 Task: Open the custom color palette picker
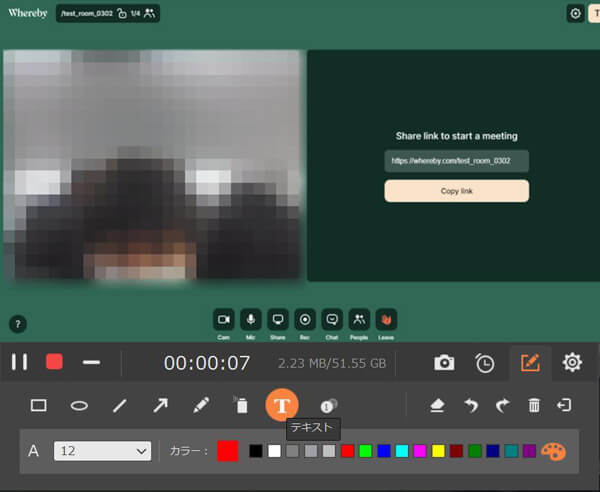pyautogui.click(x=552, y=451)
